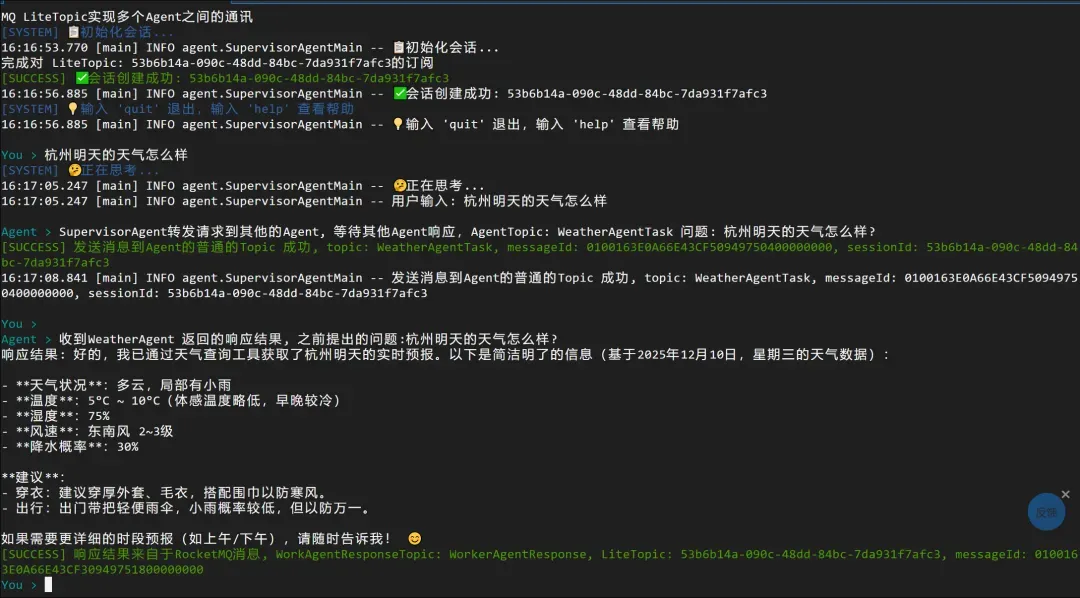Click the blinking cursor at the You prompt
This screenshot has height=598, width=1080.
tap(48, 585)
